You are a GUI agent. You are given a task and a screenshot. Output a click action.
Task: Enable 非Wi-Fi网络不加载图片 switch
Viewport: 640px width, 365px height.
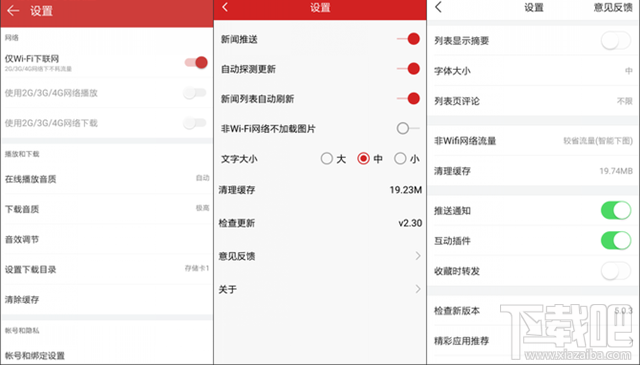[x=408, y=128]
